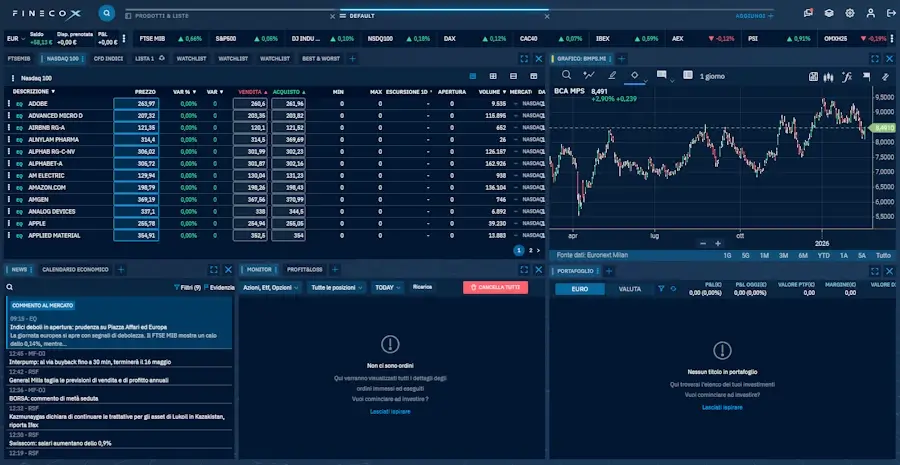Select grid view icon in Nasdaq panel
The height and width of the screenshot is (465, 900).
493,76
